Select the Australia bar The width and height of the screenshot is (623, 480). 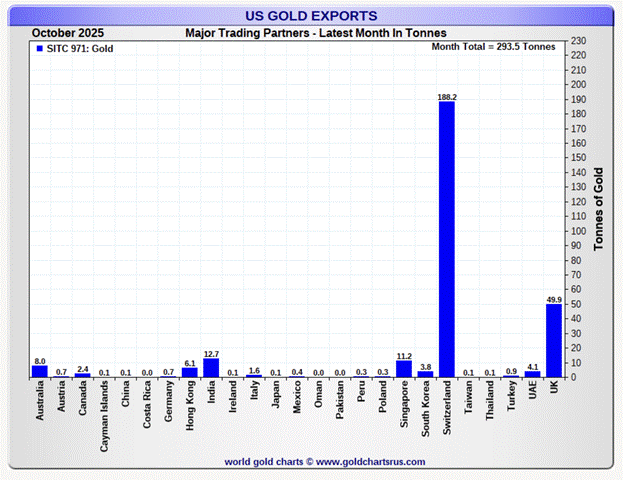coord(39,371)
